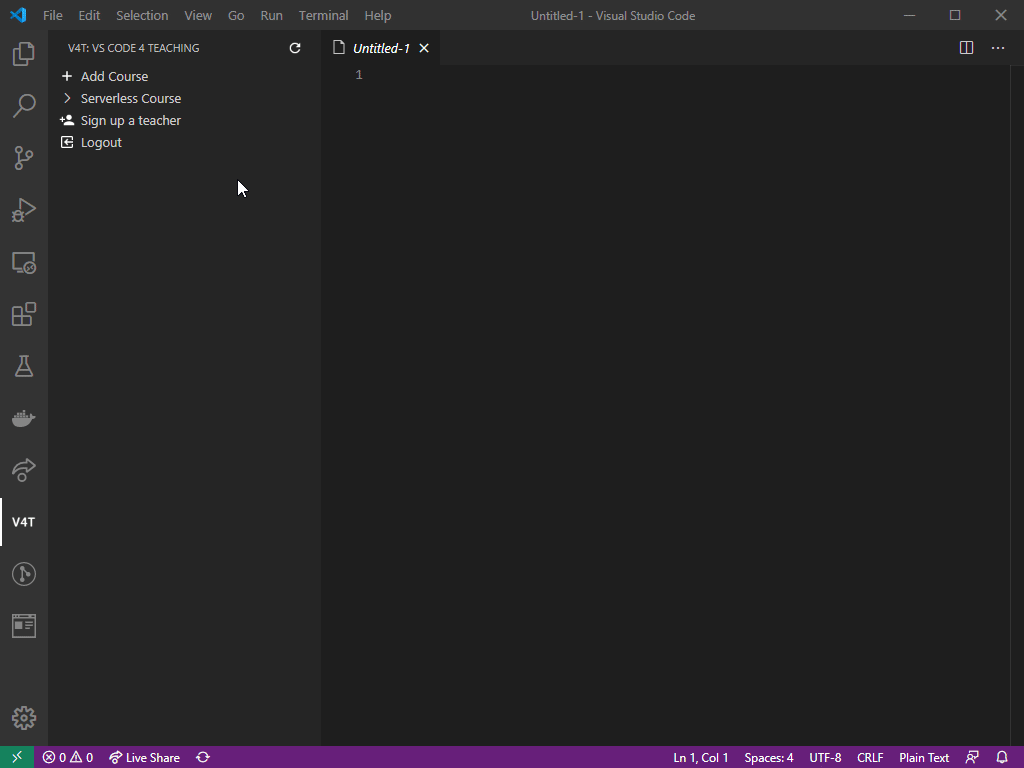Expand the Serverless Course tree item
The width and height of the screenshot is (1024, 768).
pyautogui.click(x=67, y=99)
